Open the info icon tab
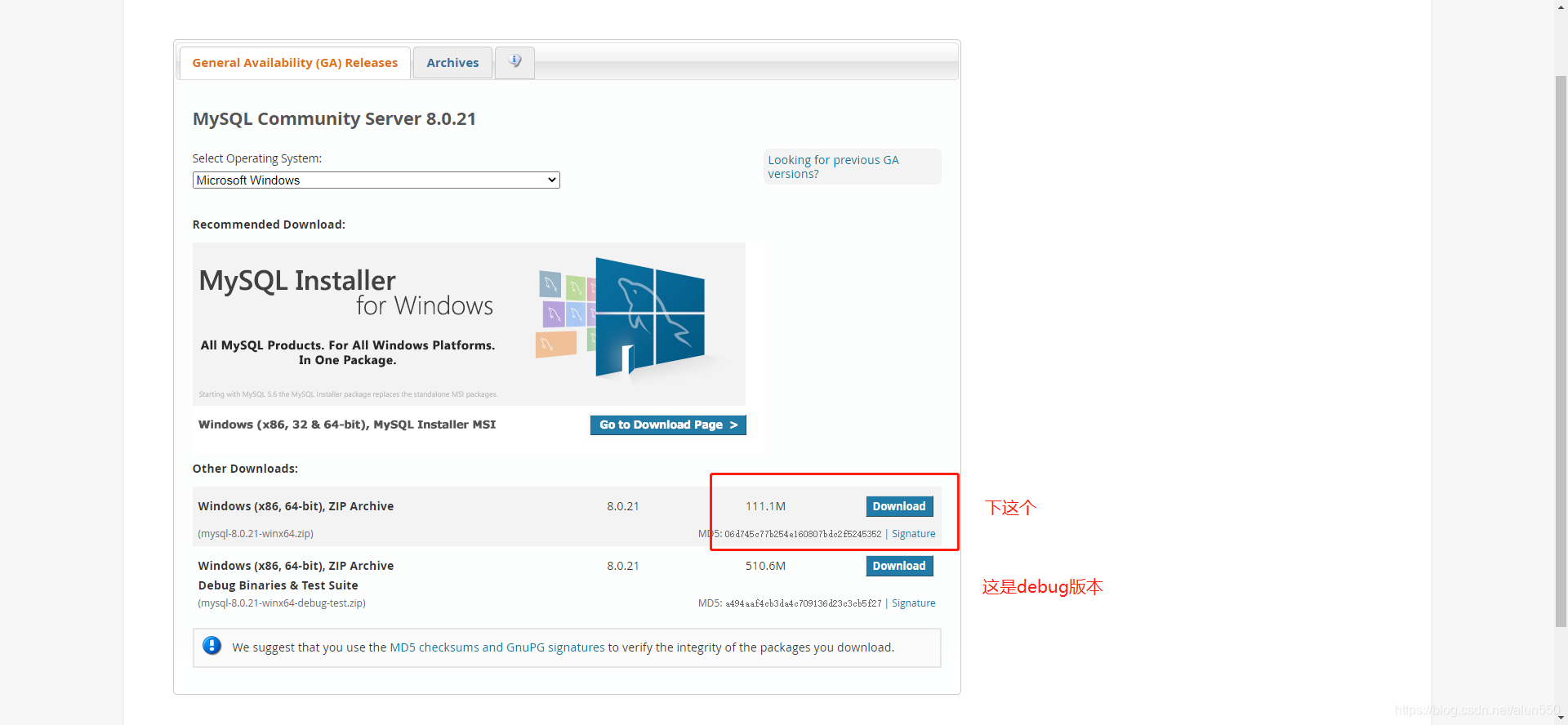The image size is (1568, 725). (x=514, y=62)
